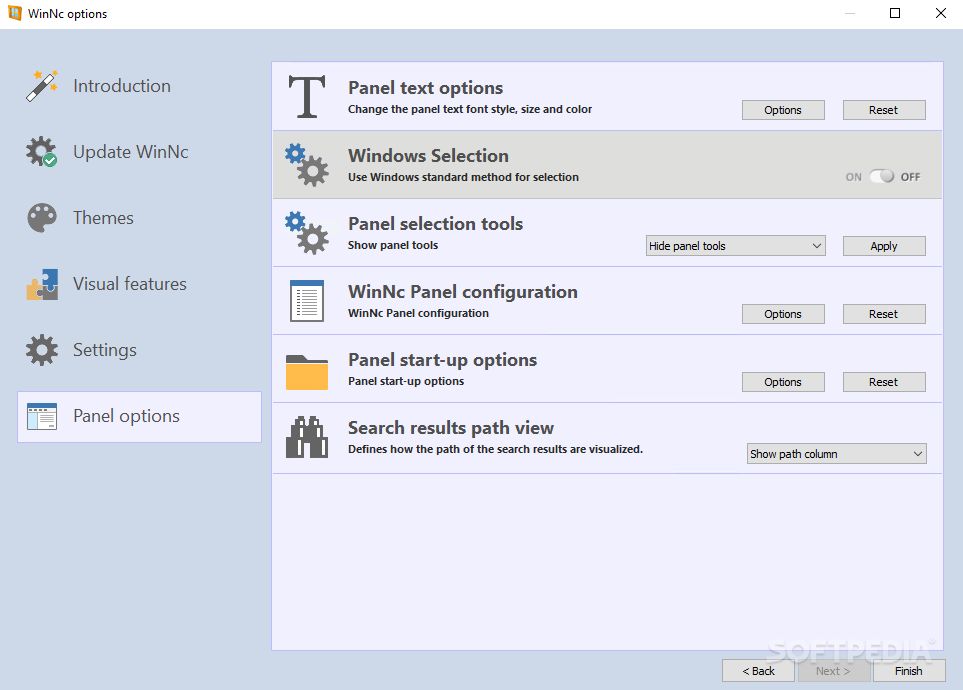
Task: Open Options for Panel text options
Action: 783,110
